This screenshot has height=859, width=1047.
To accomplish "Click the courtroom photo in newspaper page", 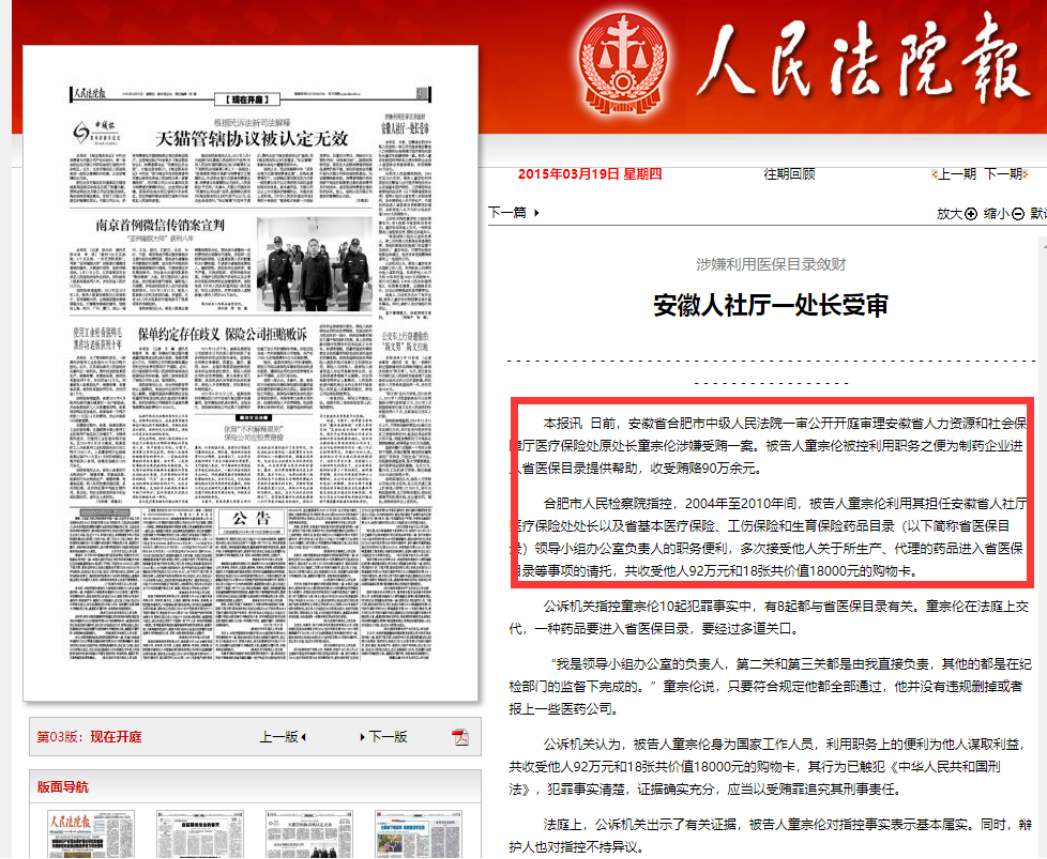I will (x=316, y=263).
